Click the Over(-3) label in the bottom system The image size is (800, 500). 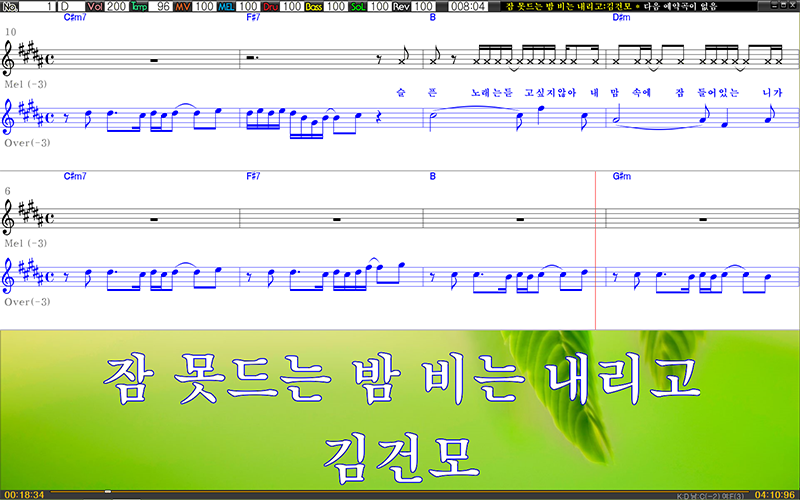pyautogui.click(x=28, y=302)
